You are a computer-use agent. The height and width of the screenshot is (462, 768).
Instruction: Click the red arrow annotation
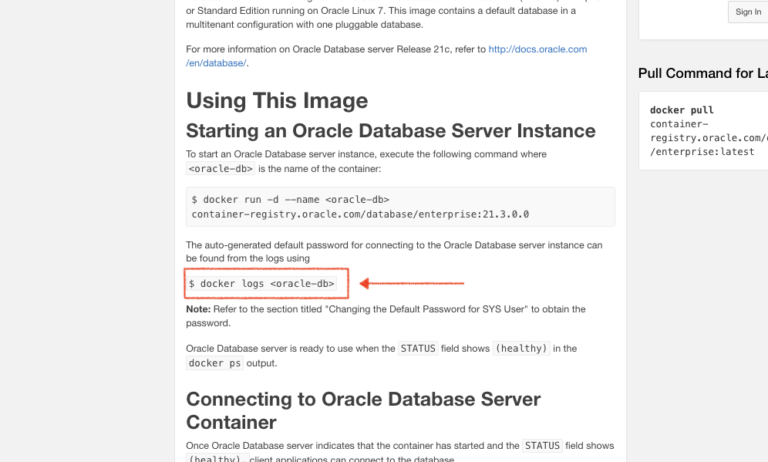point(411,283)
